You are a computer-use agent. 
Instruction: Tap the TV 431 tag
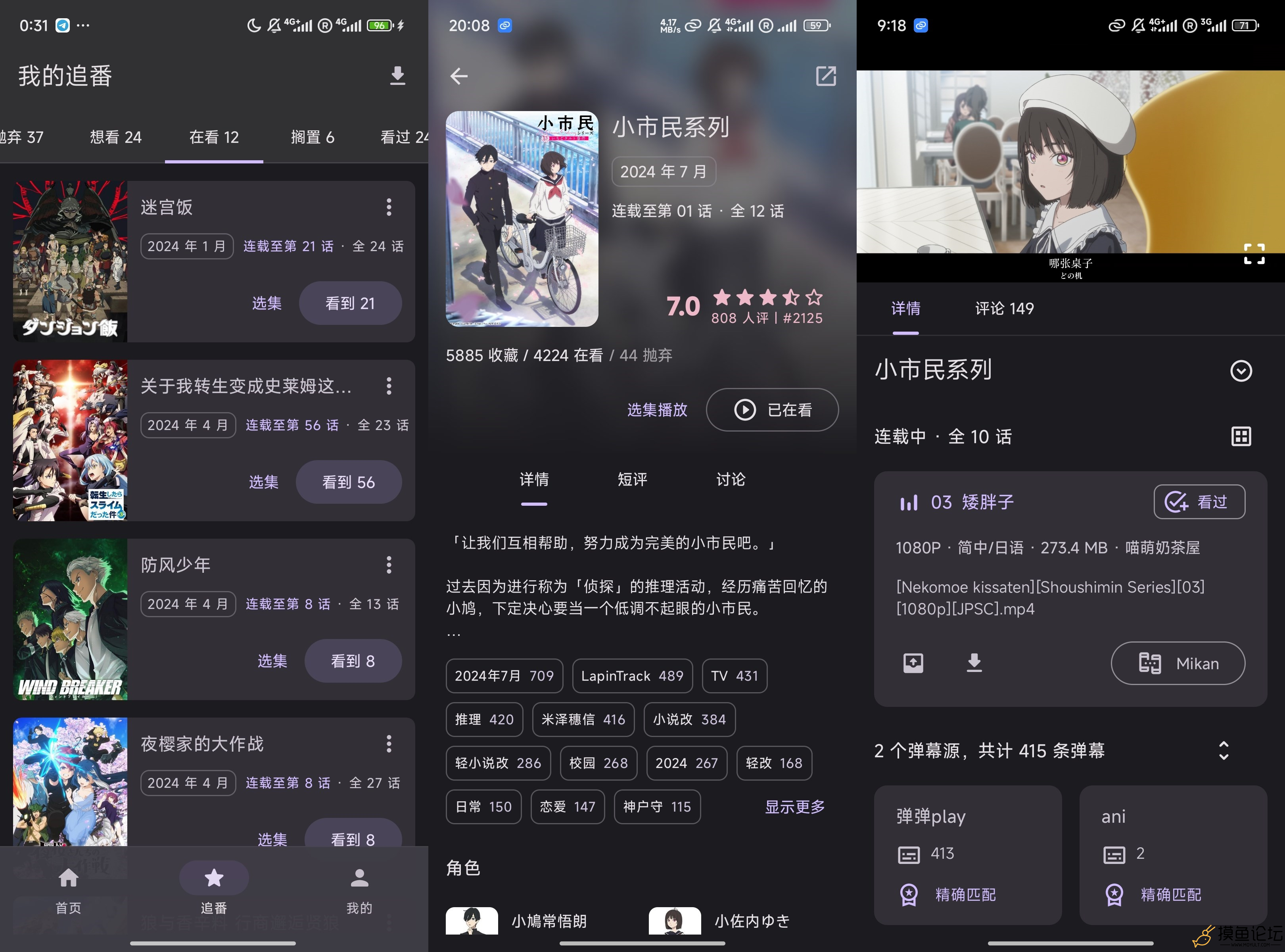point(735,676)
